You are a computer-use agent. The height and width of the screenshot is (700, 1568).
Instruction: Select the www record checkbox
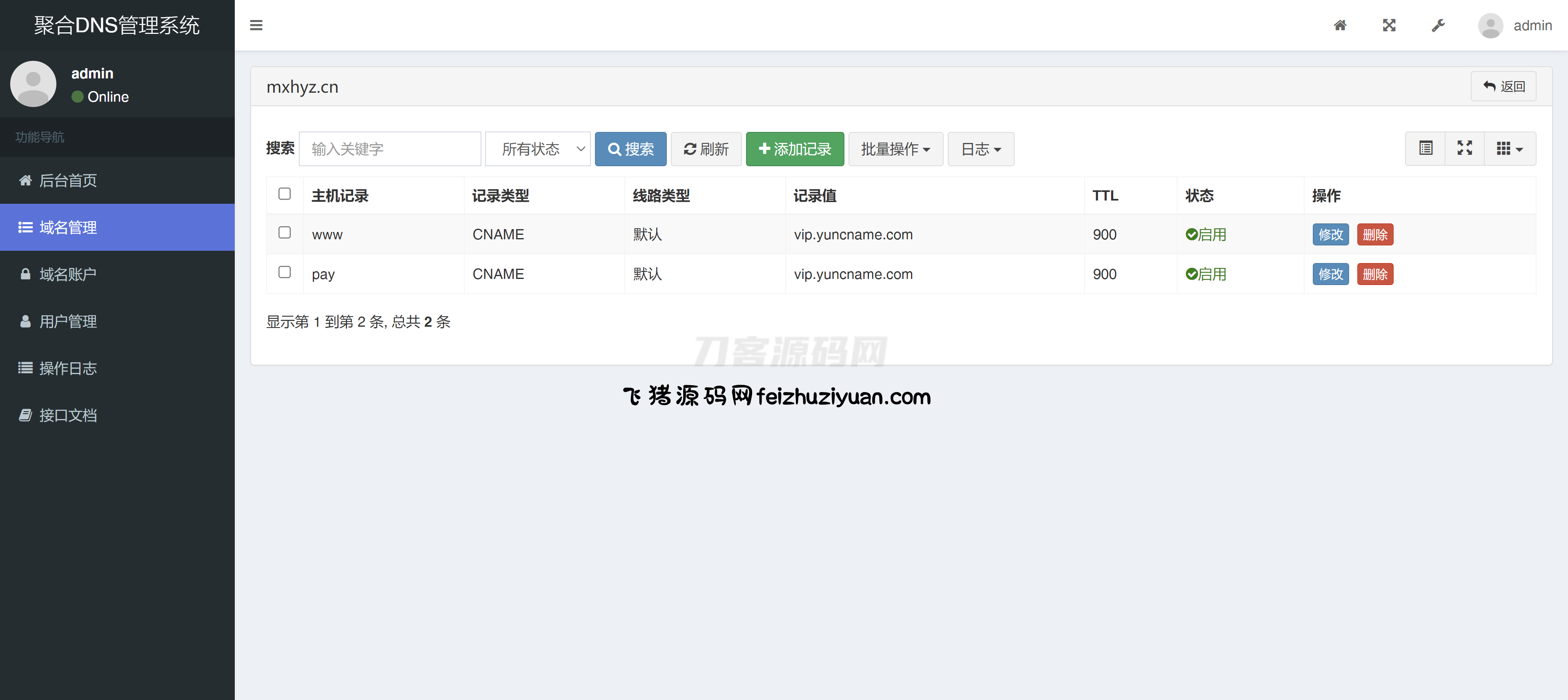pyautogui.click(x=284, y=232)
